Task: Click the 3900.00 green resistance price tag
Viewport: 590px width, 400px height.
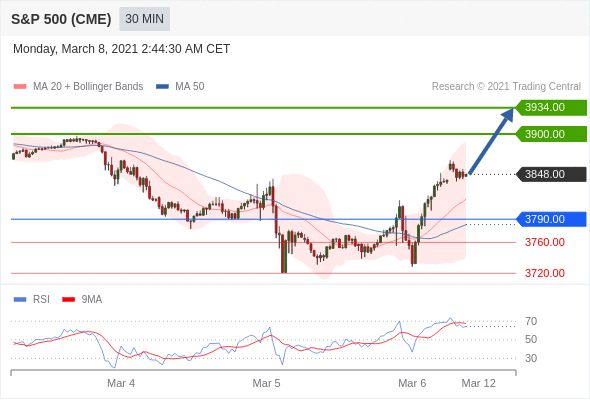Action: point(551,134)
